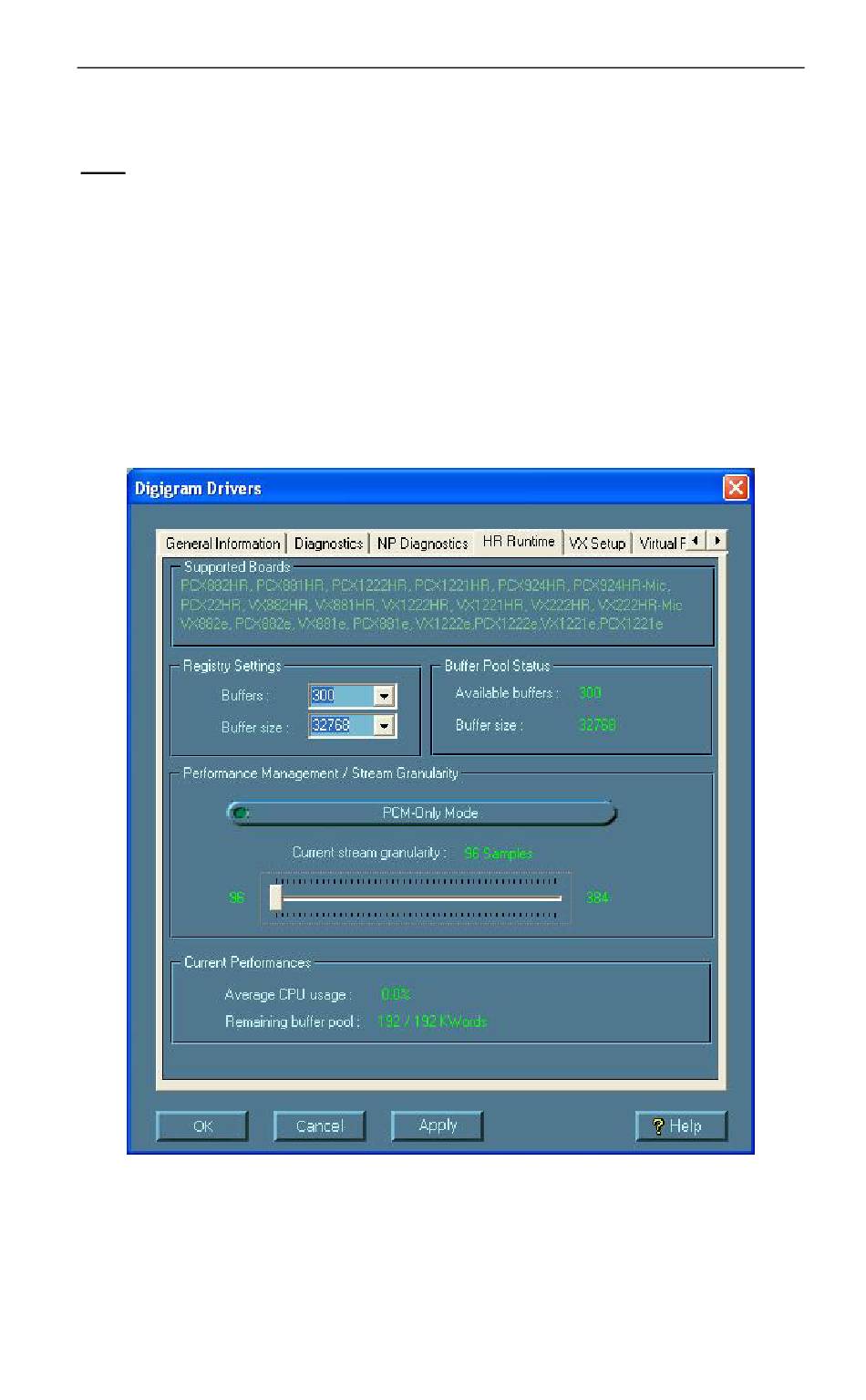This screenshot has width=866, height=1400.
Task: Open the Diagnostics tab
Action: pos(328,544)
